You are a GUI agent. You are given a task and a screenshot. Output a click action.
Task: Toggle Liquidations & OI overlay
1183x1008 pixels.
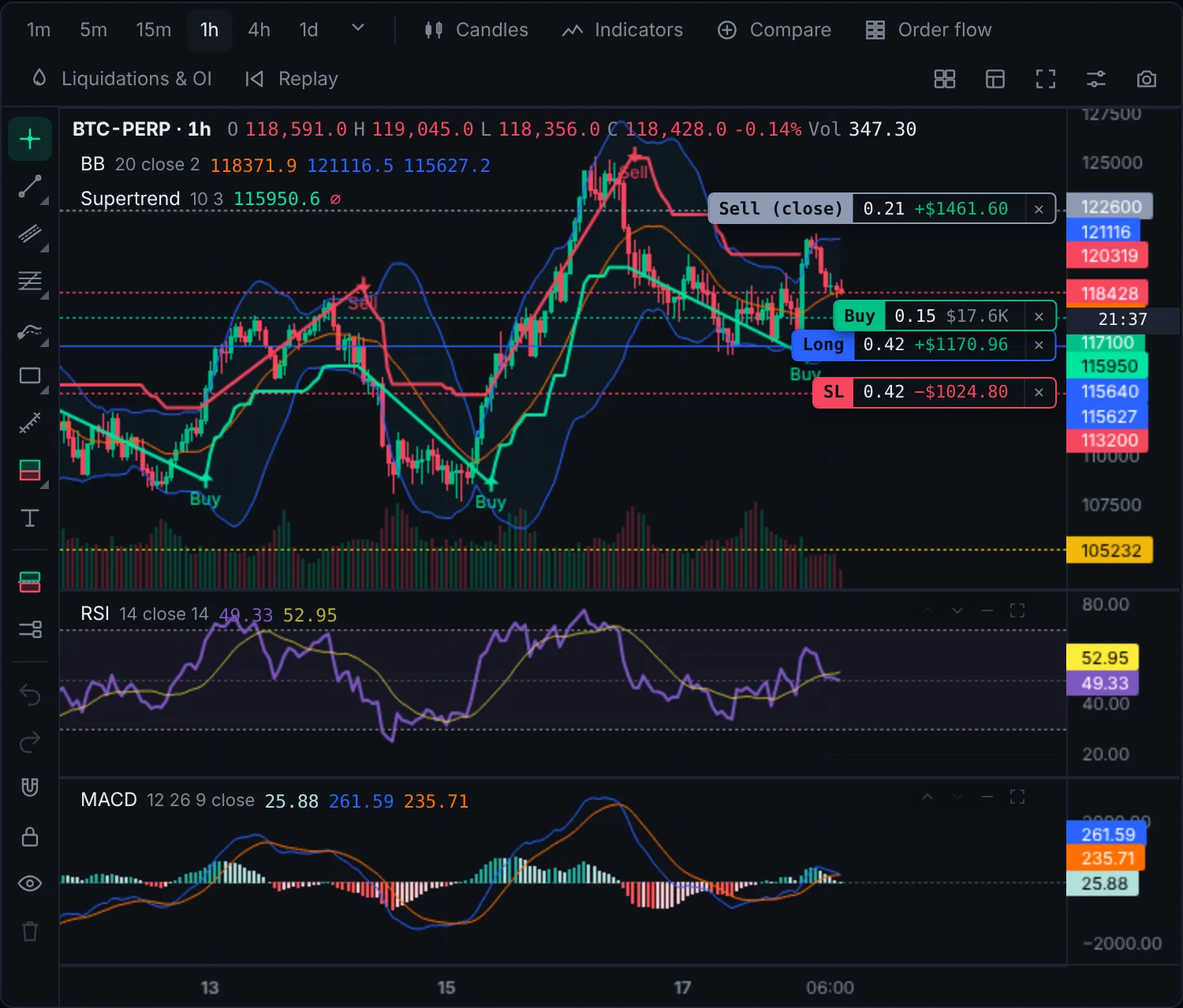(121, 79)
